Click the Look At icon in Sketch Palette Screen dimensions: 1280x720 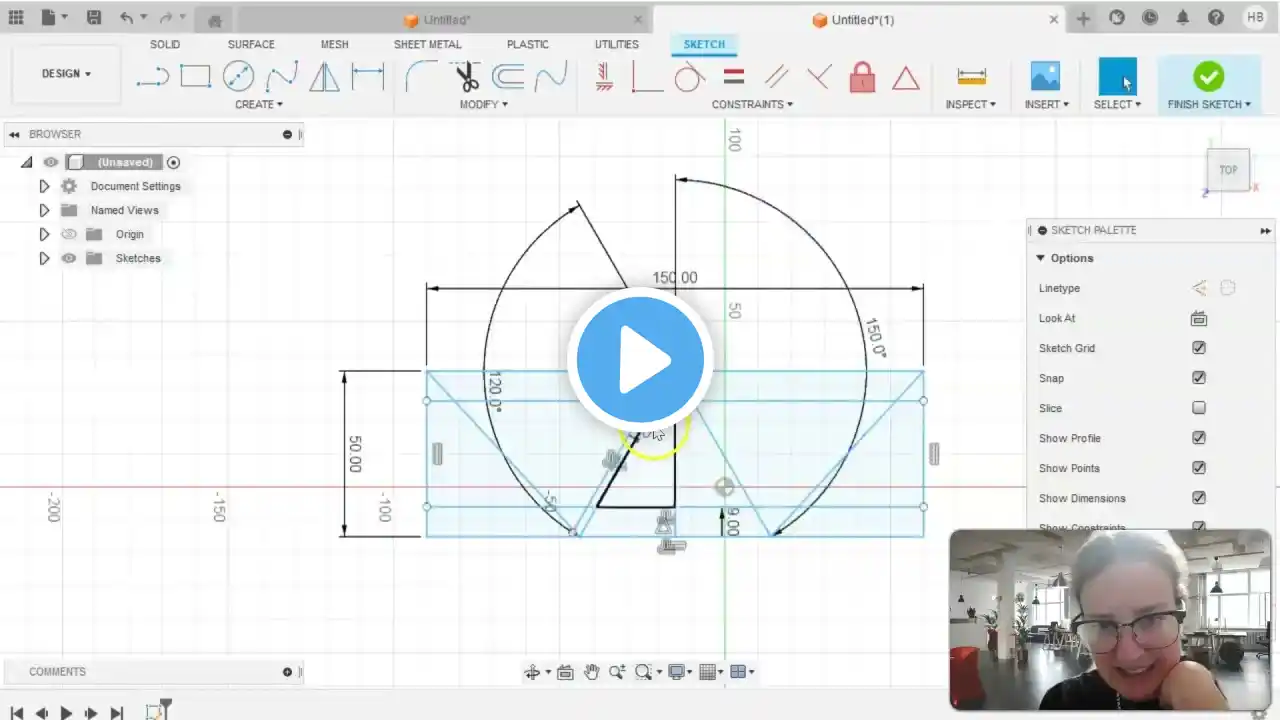[1199, 318]
